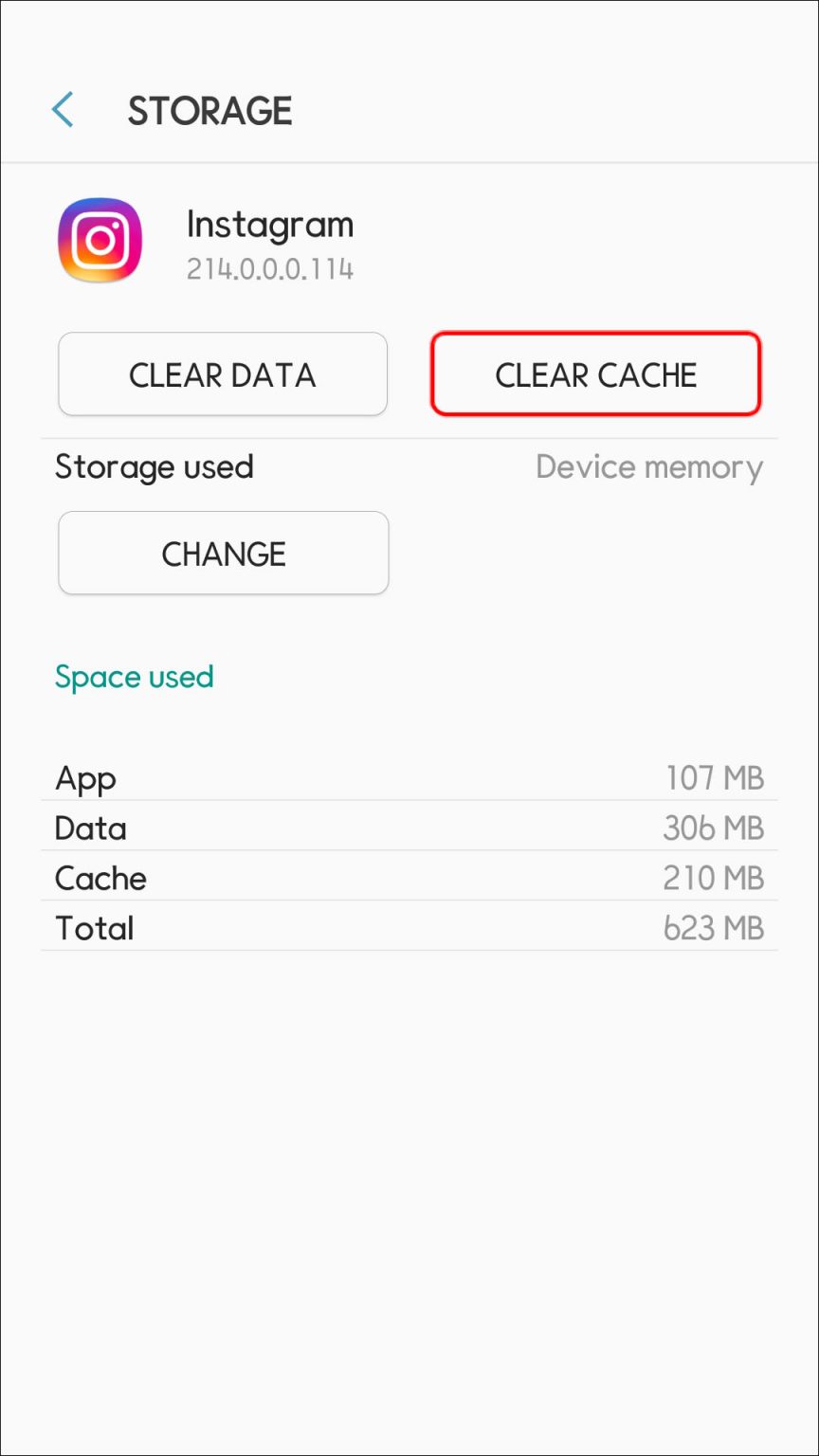The width and height of the screenshot is (819, 1456).
Task: Click the 210 MB cache size value
Action: 713,879
